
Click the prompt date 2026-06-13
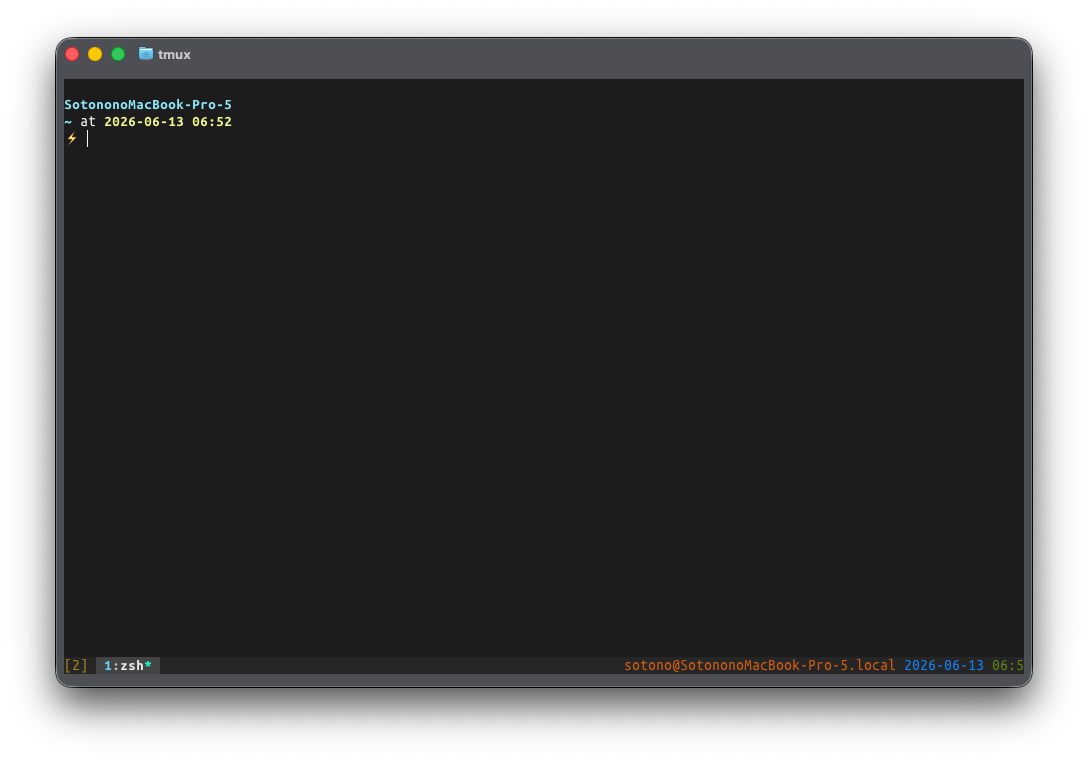(144, 121)
